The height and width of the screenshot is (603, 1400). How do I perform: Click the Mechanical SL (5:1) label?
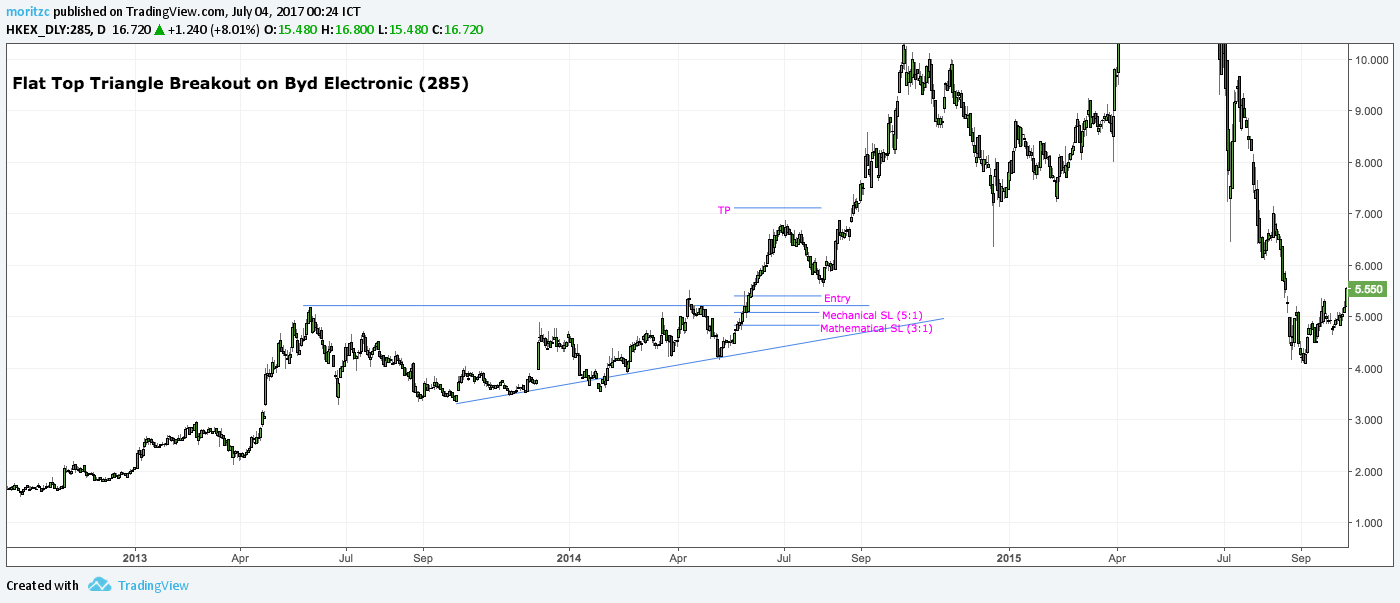[x=872, y=315]
